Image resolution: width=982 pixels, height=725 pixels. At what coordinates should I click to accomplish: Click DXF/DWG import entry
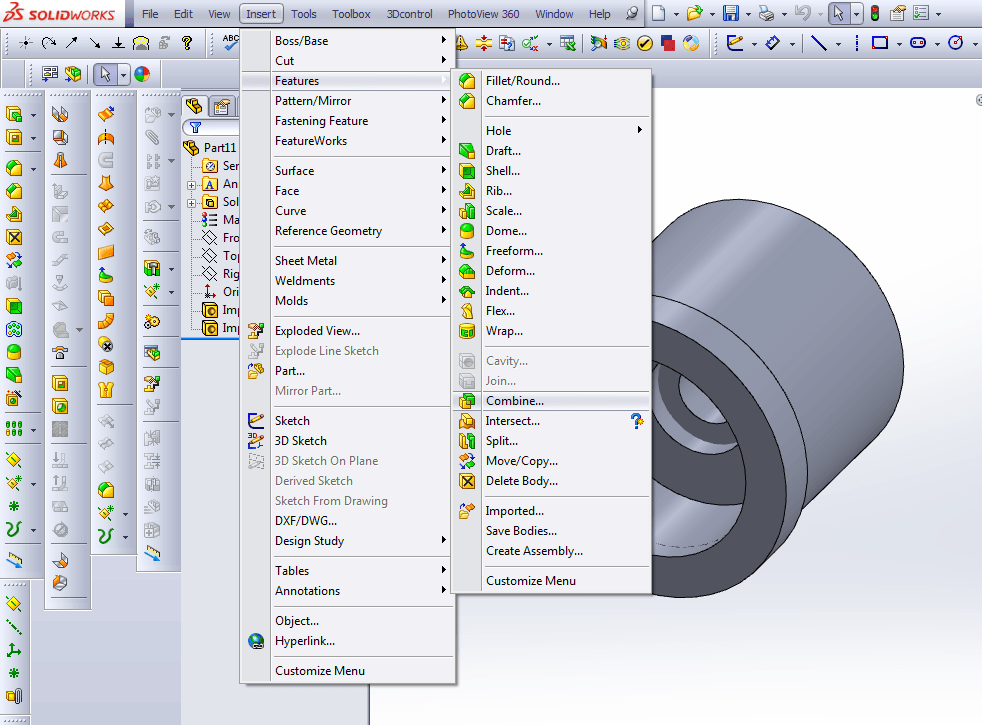click(x=306, y=521)
